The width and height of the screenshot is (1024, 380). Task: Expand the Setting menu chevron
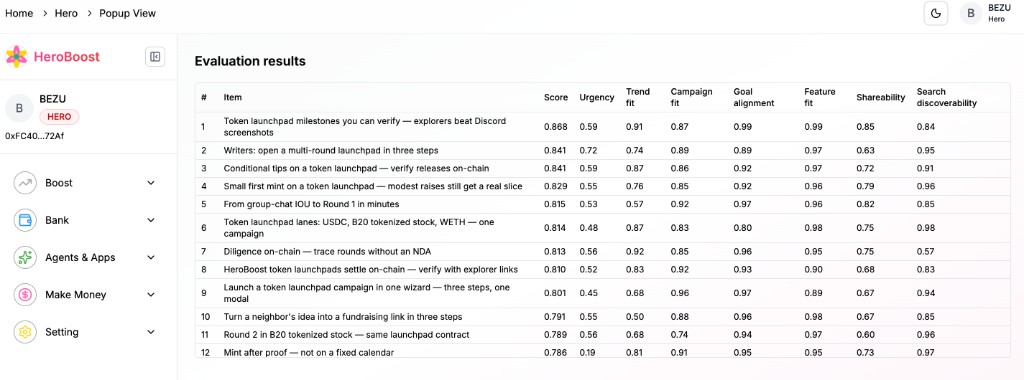click(x=151, y=332)
